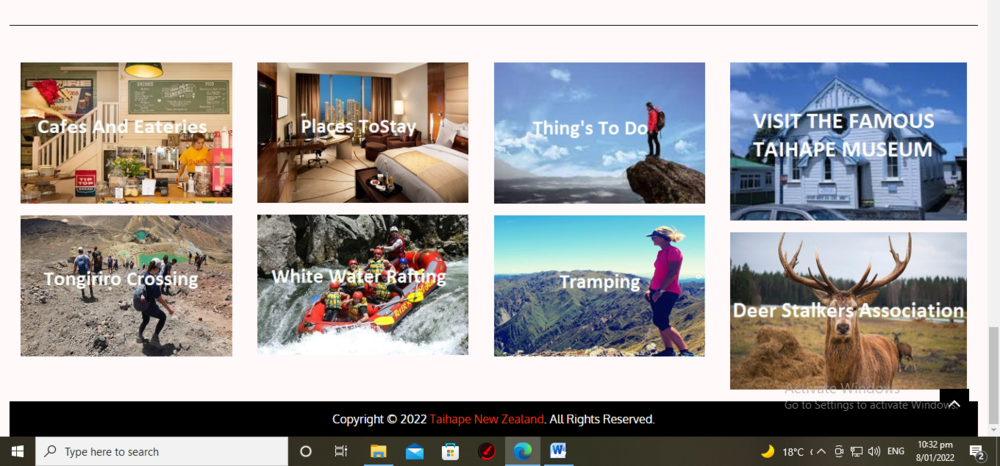Open the volume speaker tray icon
Image resolution: width=1000 pixels, height=466 pixels.
(874, 451)
